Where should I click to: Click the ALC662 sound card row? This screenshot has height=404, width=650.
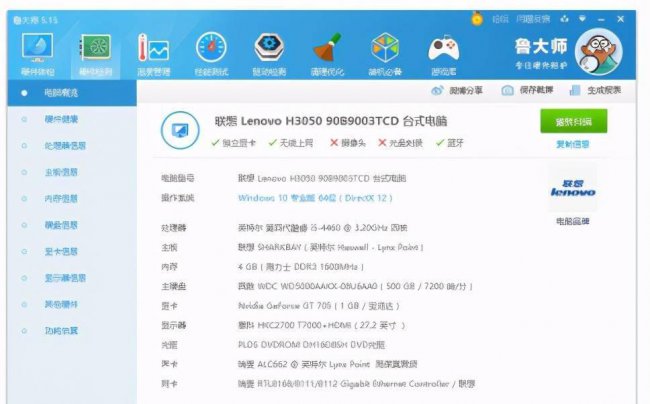point(327,364)
